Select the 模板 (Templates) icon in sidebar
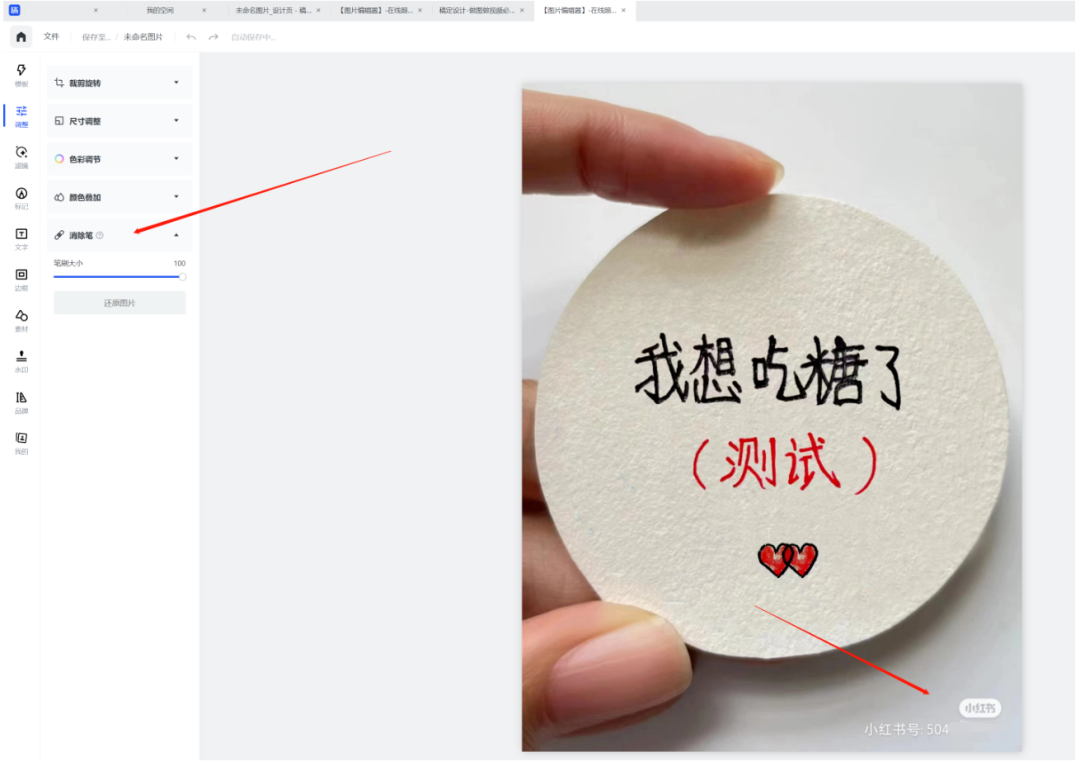1080x766 pixels. [20, 70]
